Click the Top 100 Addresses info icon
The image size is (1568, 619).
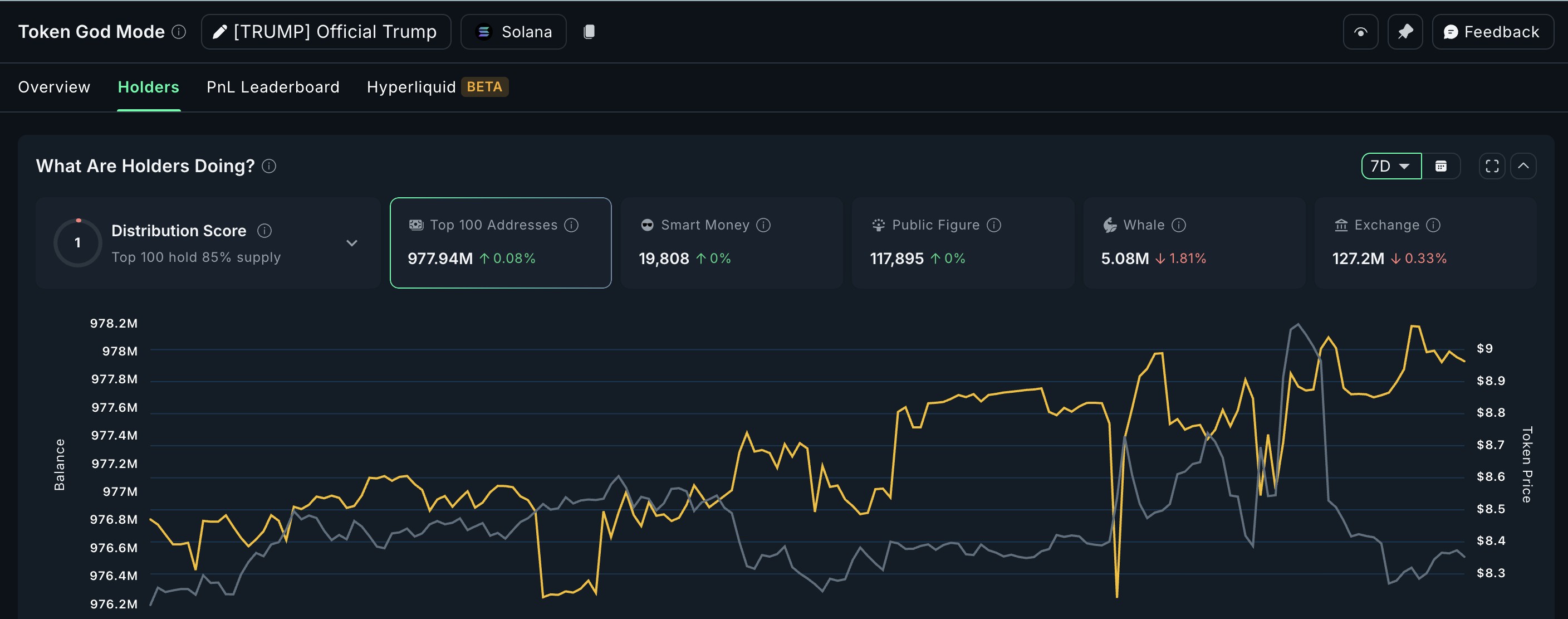point(571,226)
